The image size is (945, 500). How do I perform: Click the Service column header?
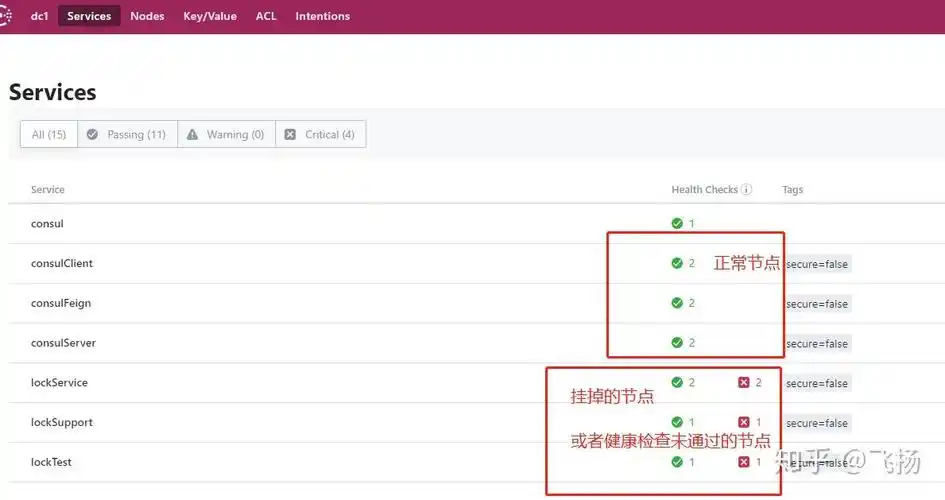(x=48, y=189)
